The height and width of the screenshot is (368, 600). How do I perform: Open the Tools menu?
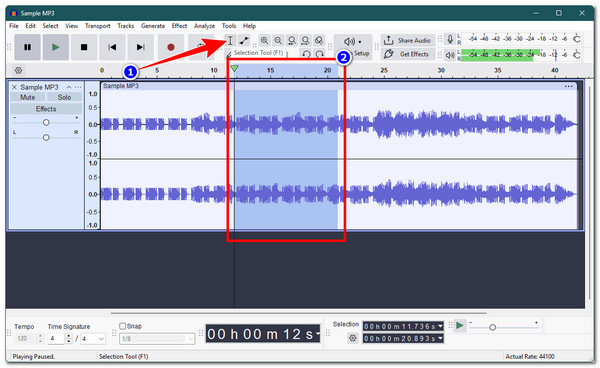click(229, 26)
